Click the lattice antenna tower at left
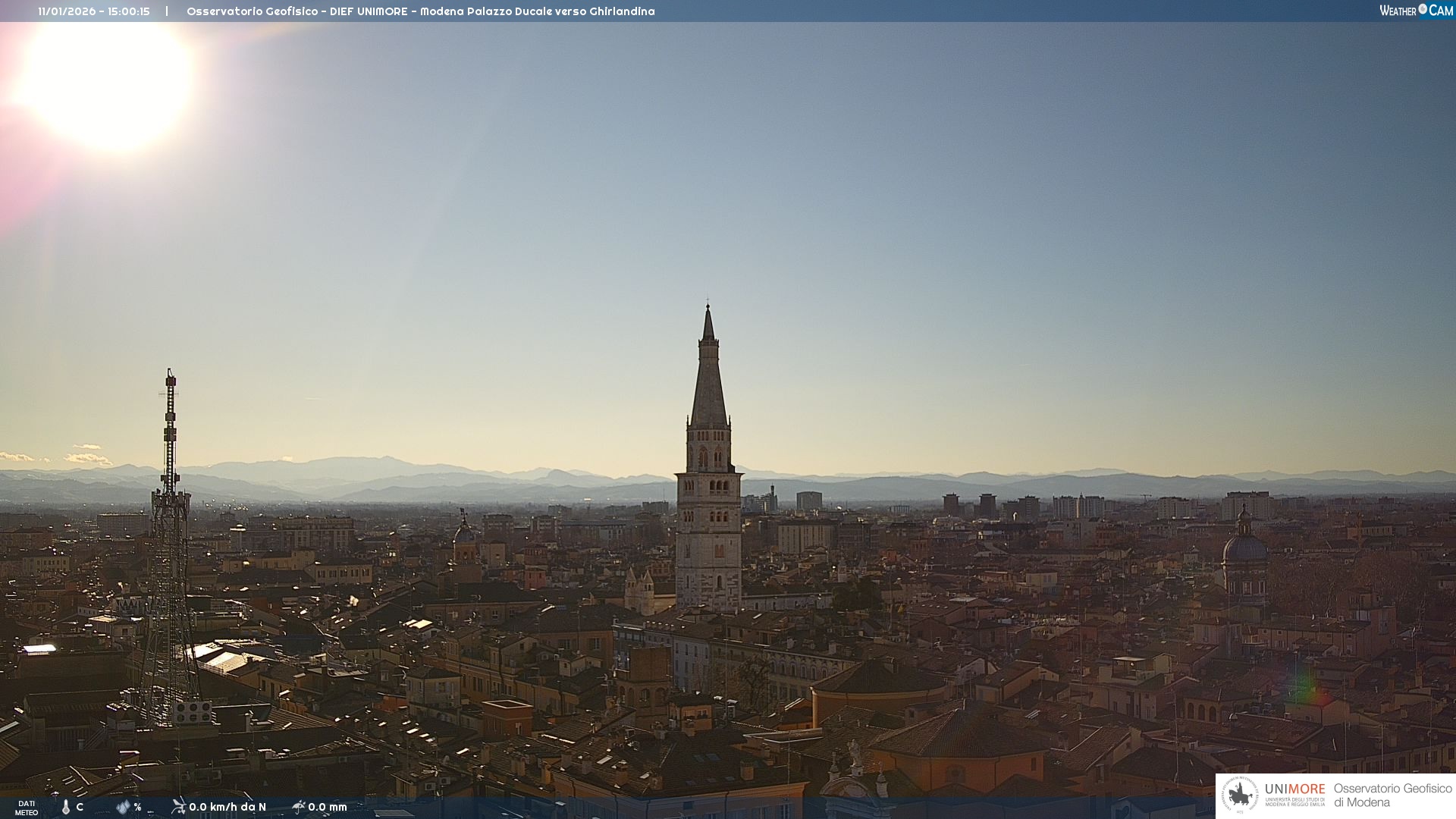 170,531
